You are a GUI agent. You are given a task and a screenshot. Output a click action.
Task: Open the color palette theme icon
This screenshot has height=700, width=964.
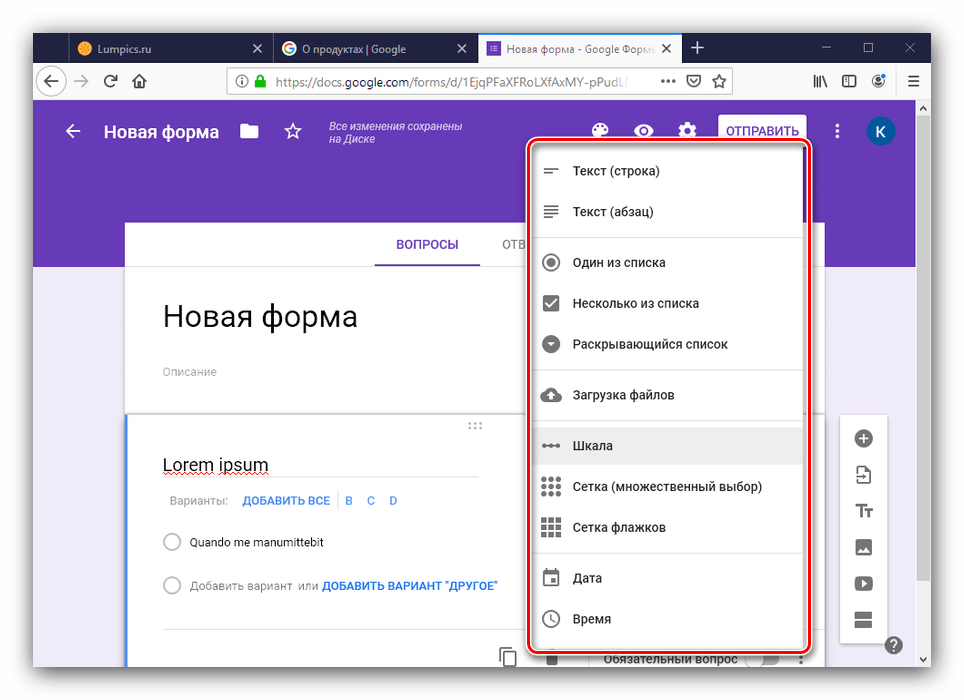coord(600,130)
